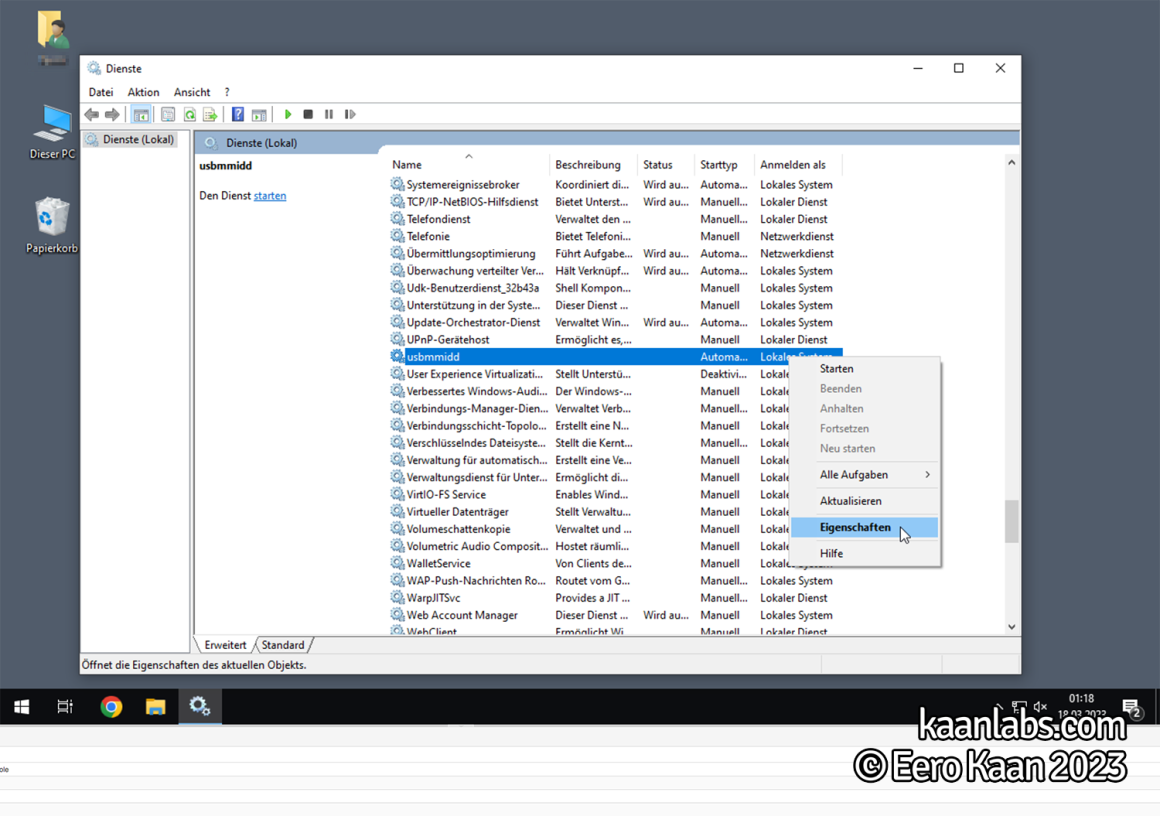Toggle the console tree pane visibility icon
The image size is (1160, 816).
141,114
